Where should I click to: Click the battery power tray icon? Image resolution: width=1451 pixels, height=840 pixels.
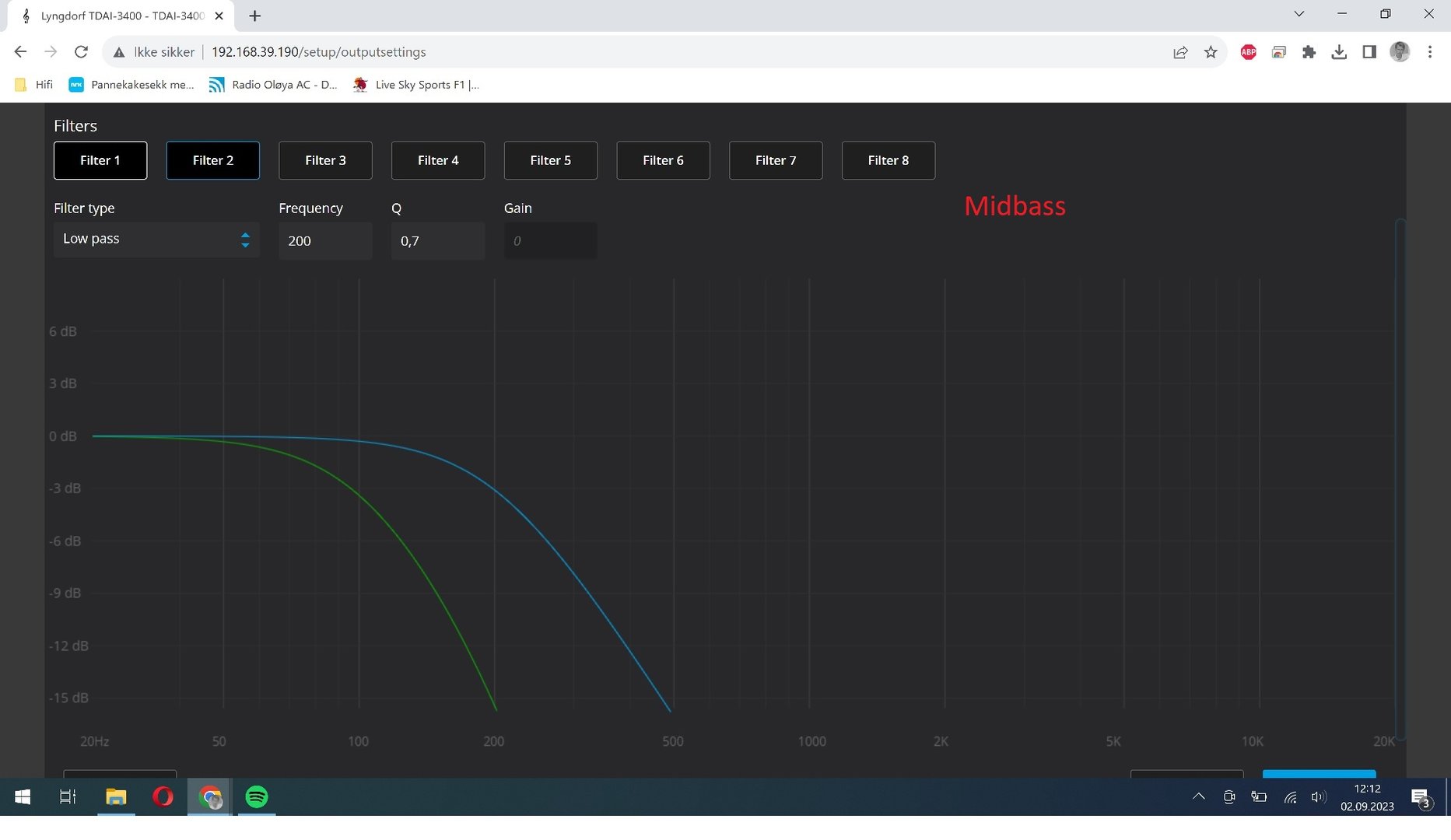[x=1259, y=796]
